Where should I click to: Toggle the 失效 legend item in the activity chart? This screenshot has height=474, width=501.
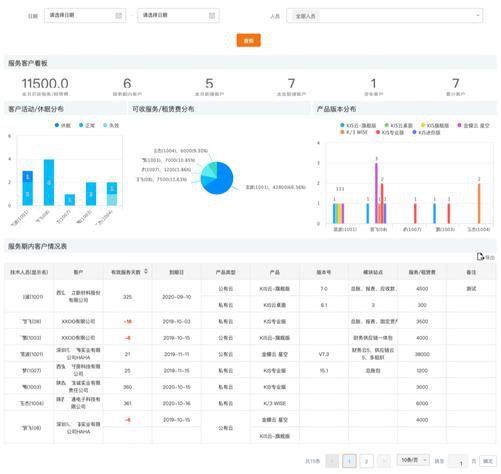(111, 125)
